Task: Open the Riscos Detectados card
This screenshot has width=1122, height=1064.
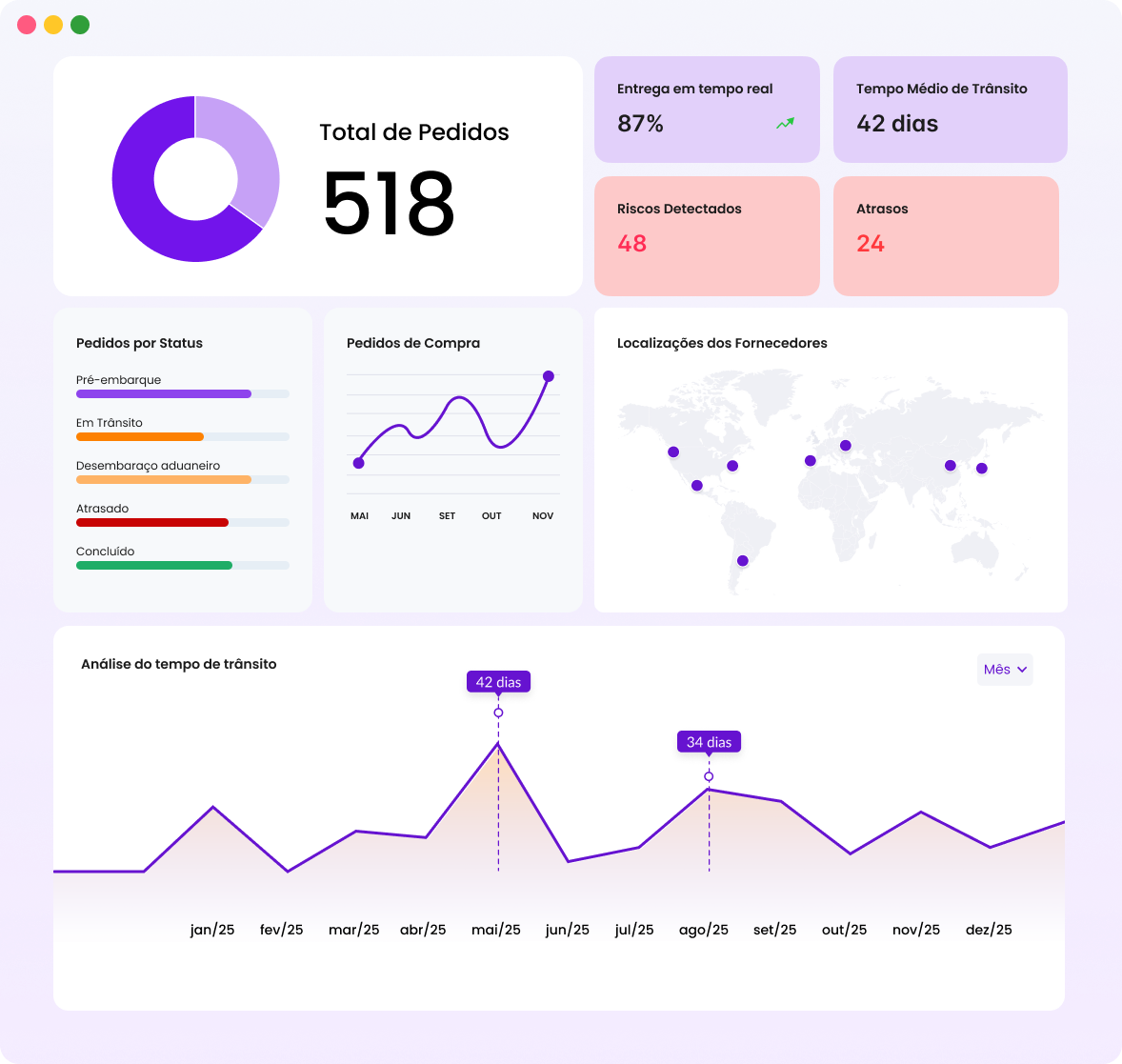Action: pos(707,235)
